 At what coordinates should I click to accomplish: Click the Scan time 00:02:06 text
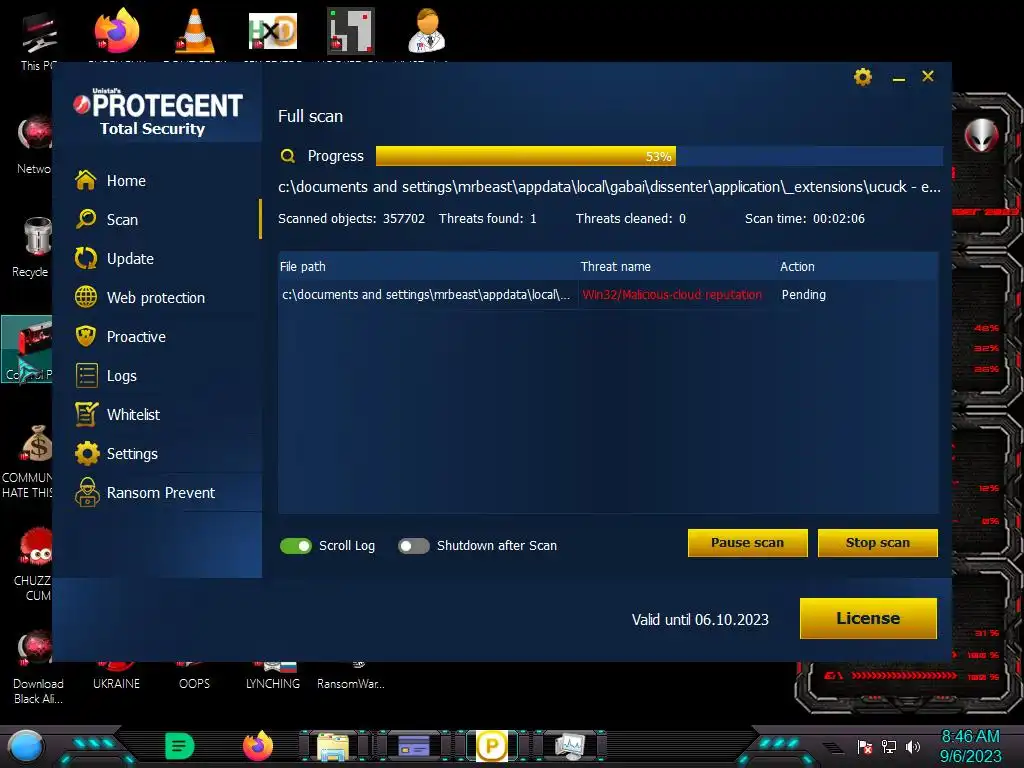pyautogui.click(x=805, y=219)
